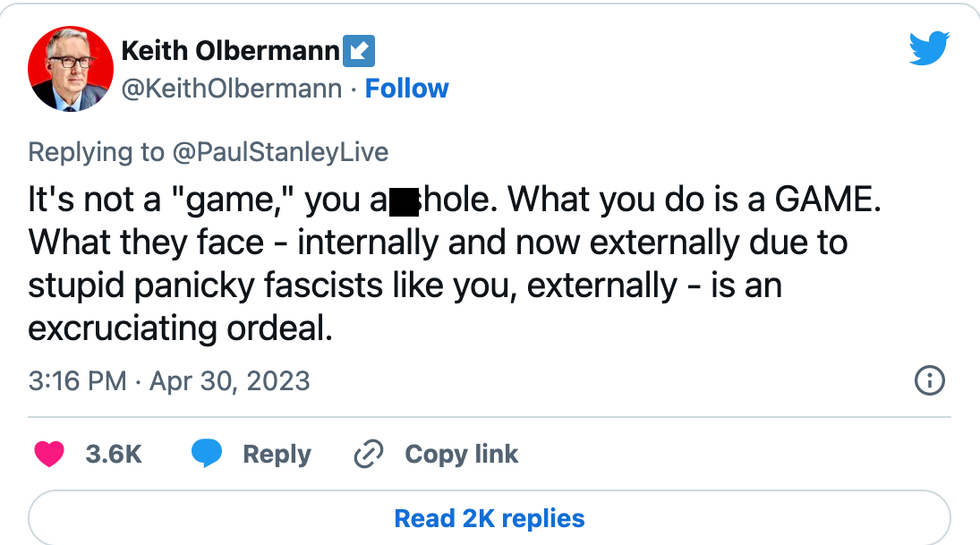Click the Twitter bird logo
Screen dimensions: 980x545
point(928,48)
